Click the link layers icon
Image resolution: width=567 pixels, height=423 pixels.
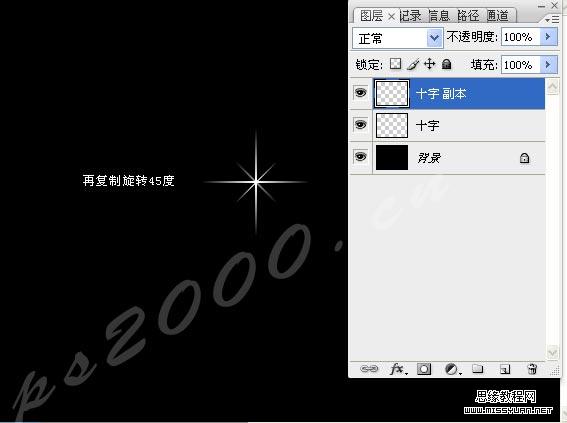(x=369, y=369)
